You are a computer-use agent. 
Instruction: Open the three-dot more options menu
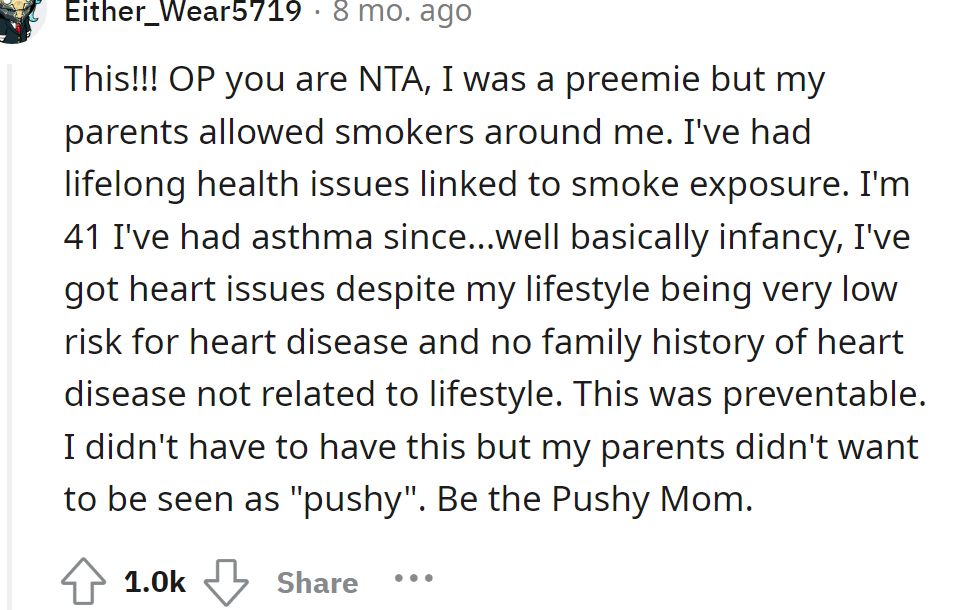point(413,580)
